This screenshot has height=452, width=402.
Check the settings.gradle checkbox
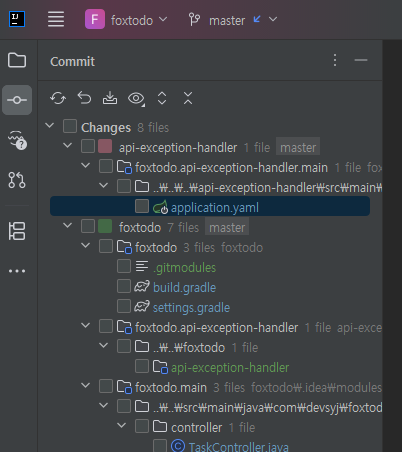[124, 306]
